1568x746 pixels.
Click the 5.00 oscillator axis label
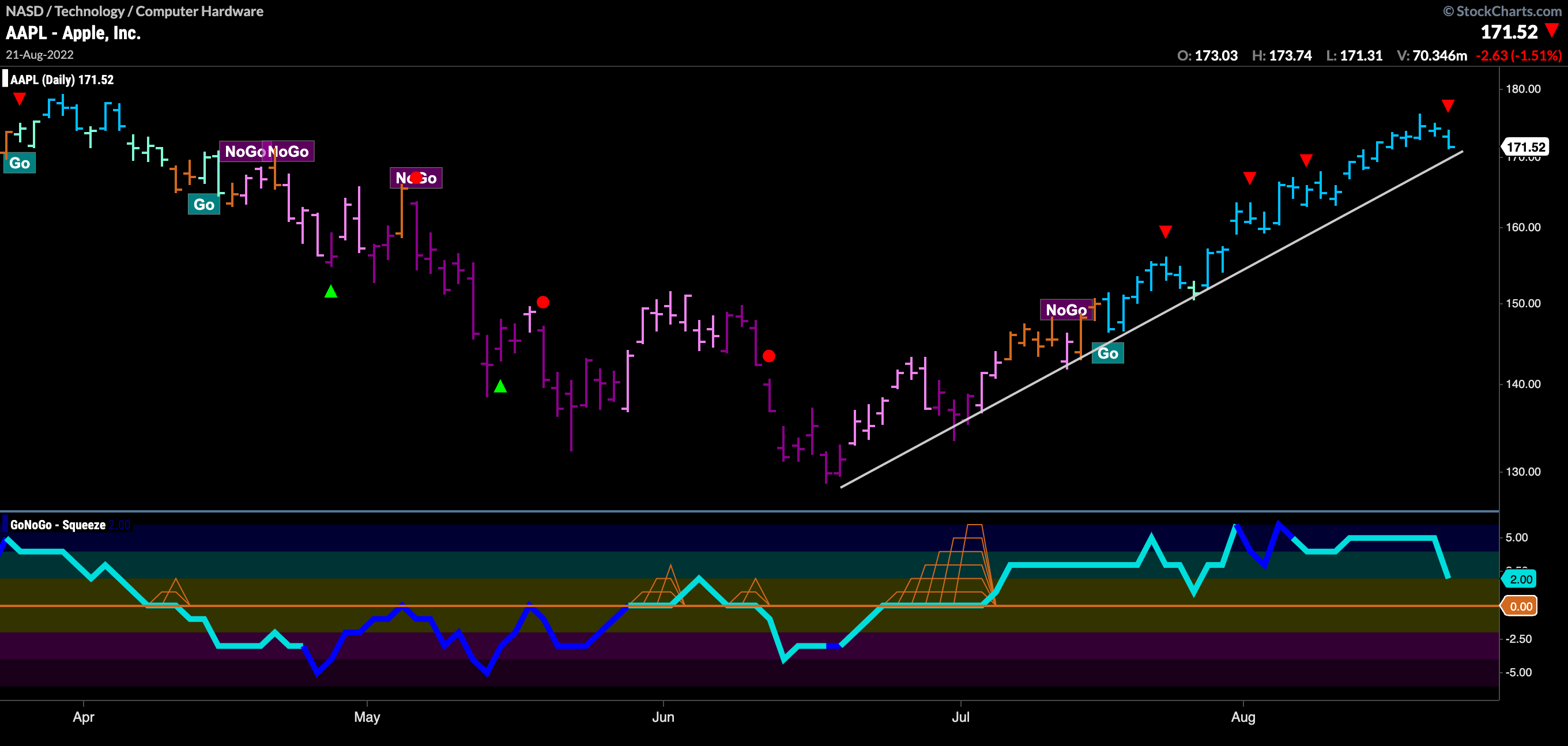point(1516,537)
